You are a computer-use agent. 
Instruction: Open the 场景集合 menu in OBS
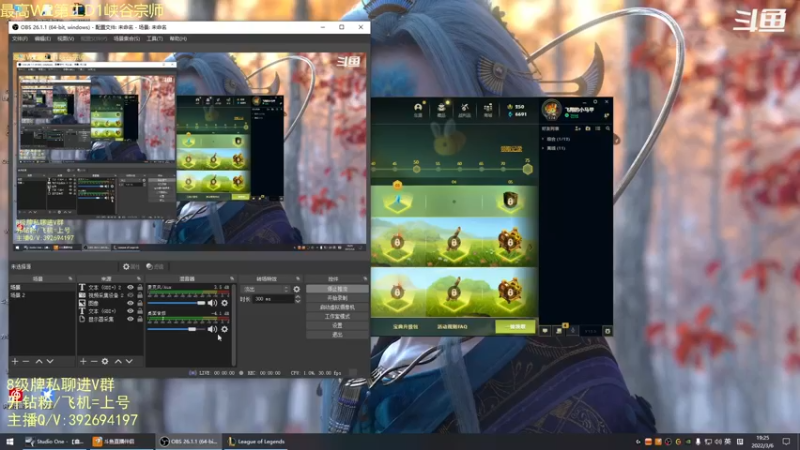pos(127,38)
